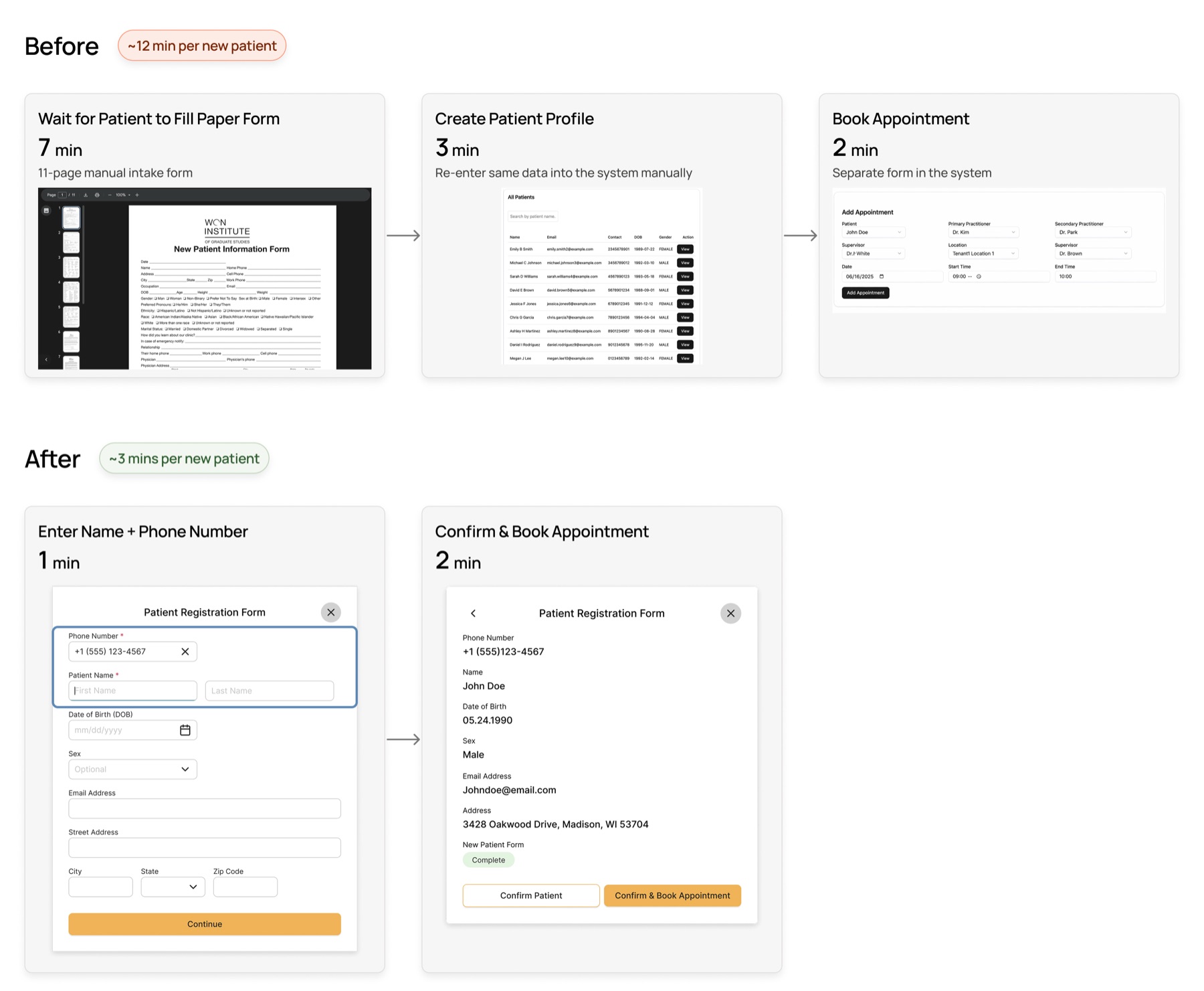The width and height of the screenshot is (1204, 991).
Task: Open the Supervisor dropdown showing Dr. White
Action: pyautogui.click(x=873, y=254)
